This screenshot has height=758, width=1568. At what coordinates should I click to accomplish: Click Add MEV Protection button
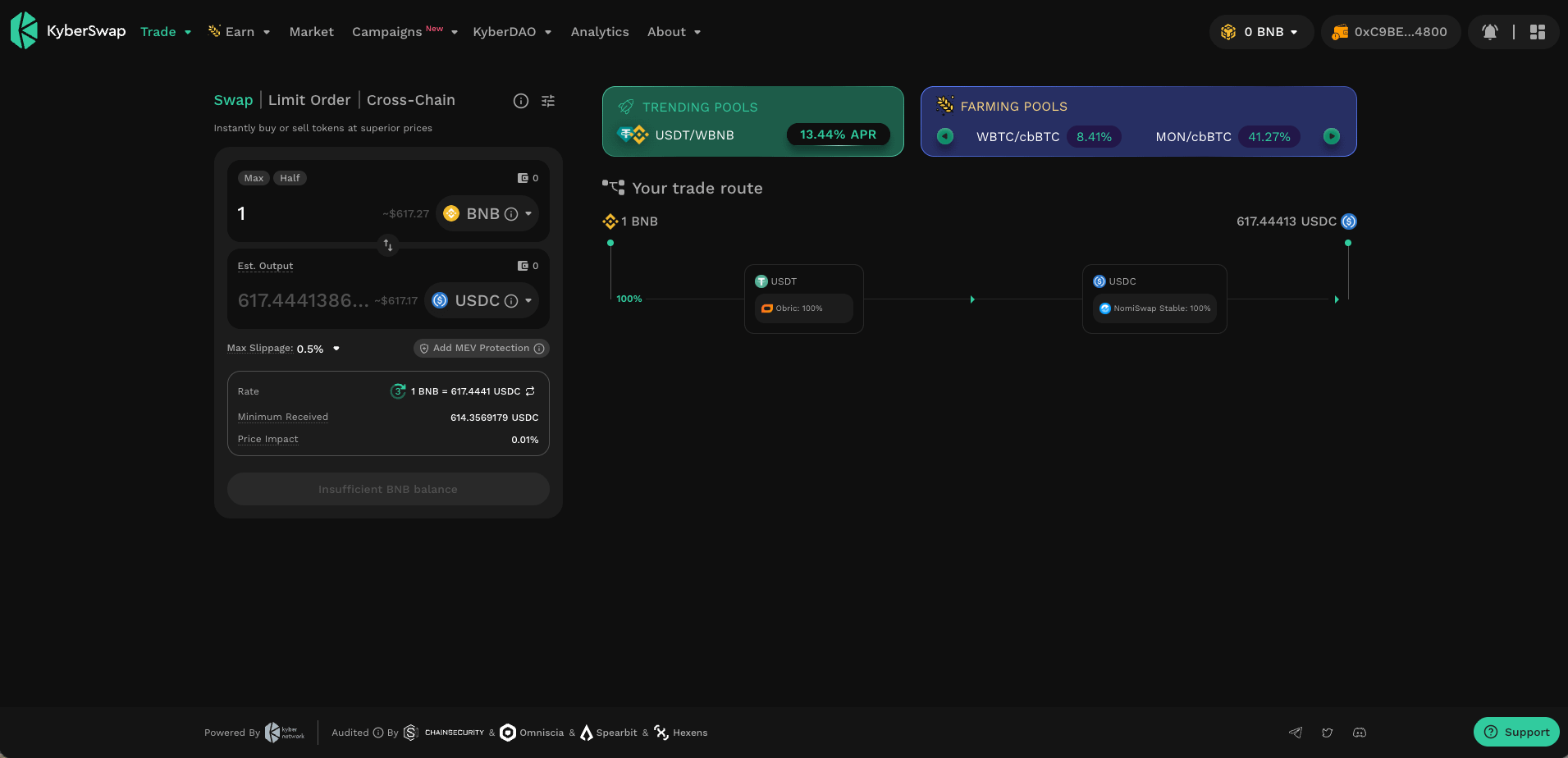[x=481, y=349]
